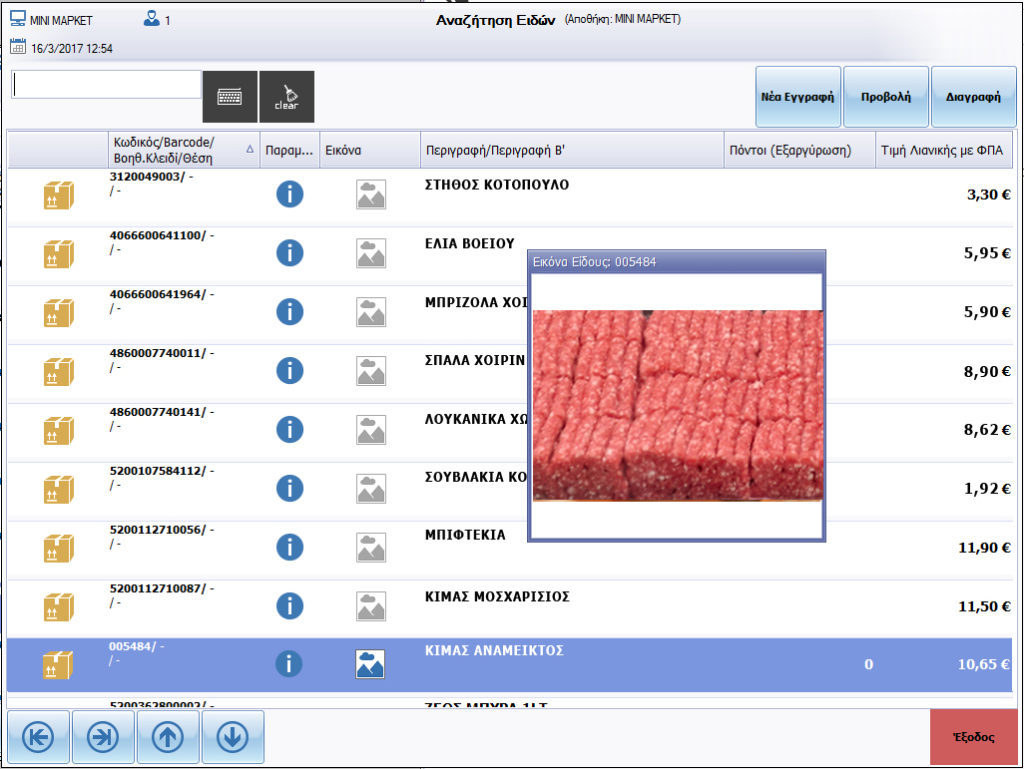This screenshot has width=1024, height=769.
Task: Select the ΚΙΜΑΣ ΜΟΣΧΑΡΙΣΙΟΣ row
Action: tap(600, 605)
